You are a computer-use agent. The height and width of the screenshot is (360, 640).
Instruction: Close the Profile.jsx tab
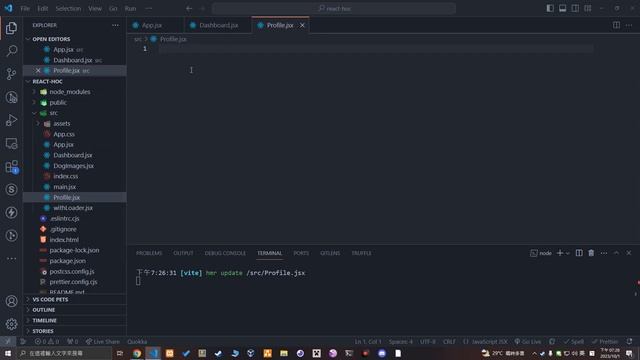tap(302, 25)
